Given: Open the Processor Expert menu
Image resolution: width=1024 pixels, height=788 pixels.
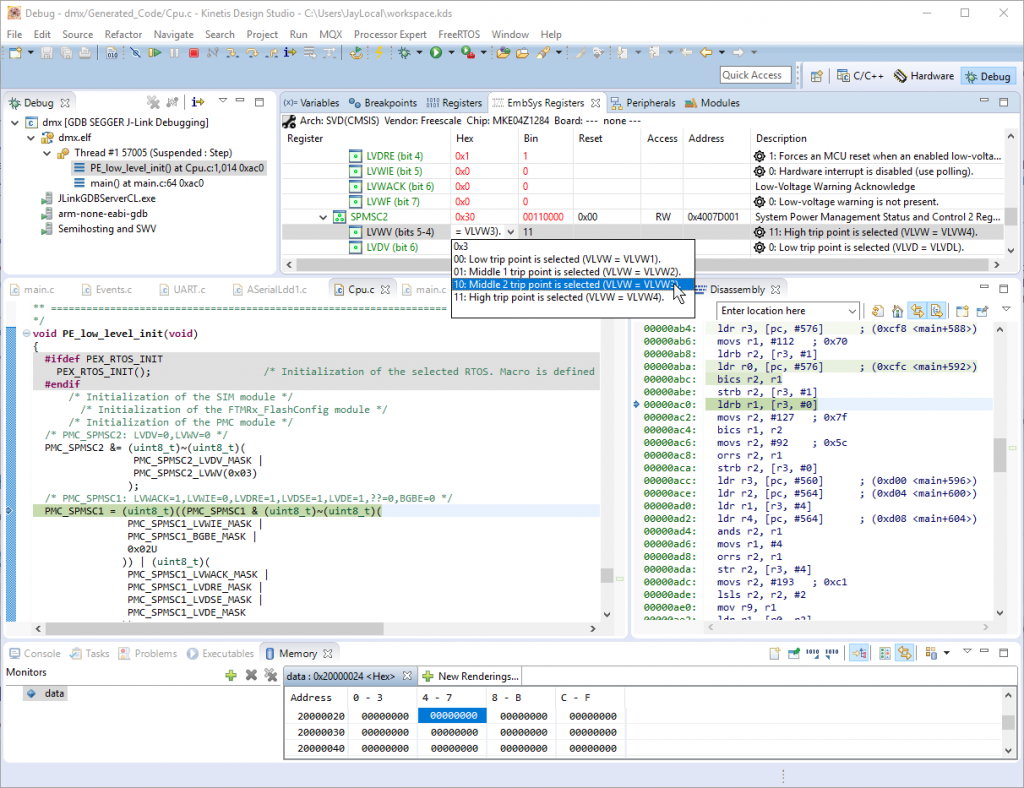Looking at the screenshot, I should point(389,34).
